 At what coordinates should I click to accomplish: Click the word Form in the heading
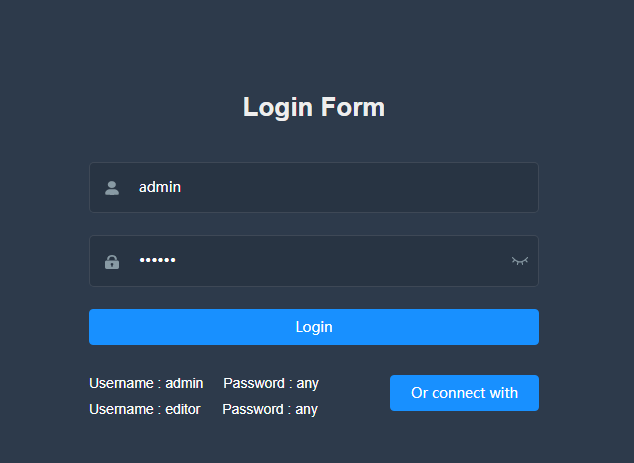353,107
